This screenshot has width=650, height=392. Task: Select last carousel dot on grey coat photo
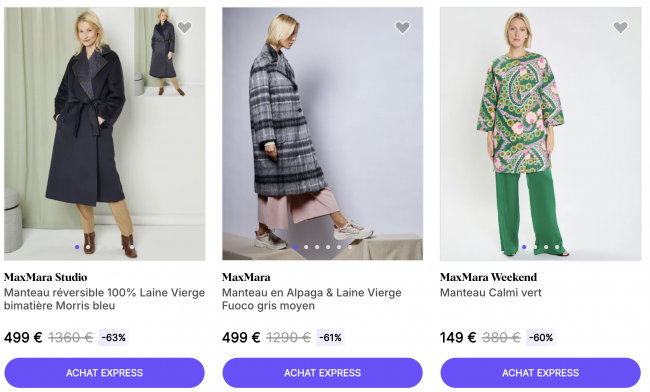click(x=350, y=247)
